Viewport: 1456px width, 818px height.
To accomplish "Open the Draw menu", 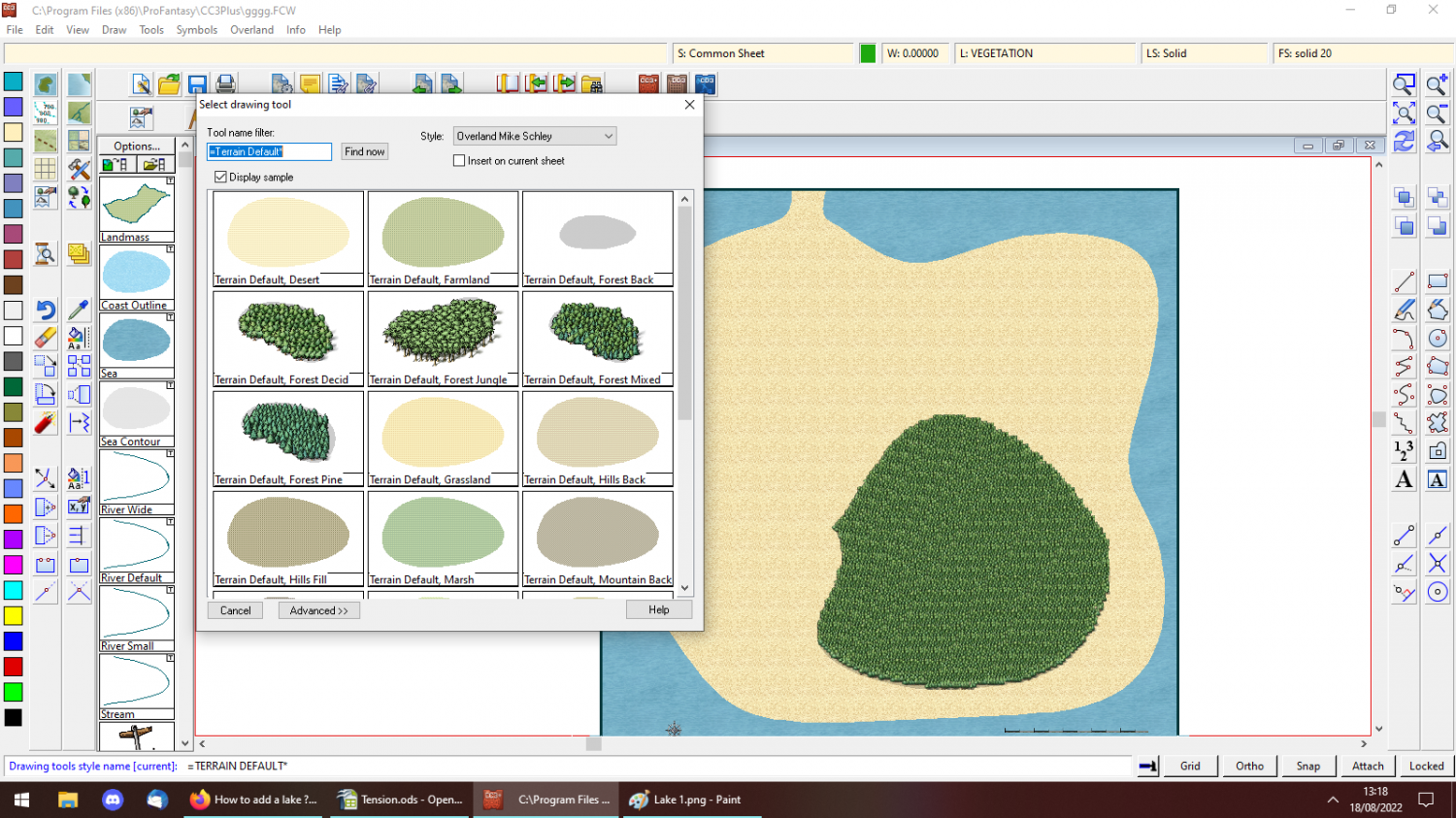I will (x=115, y=30).
